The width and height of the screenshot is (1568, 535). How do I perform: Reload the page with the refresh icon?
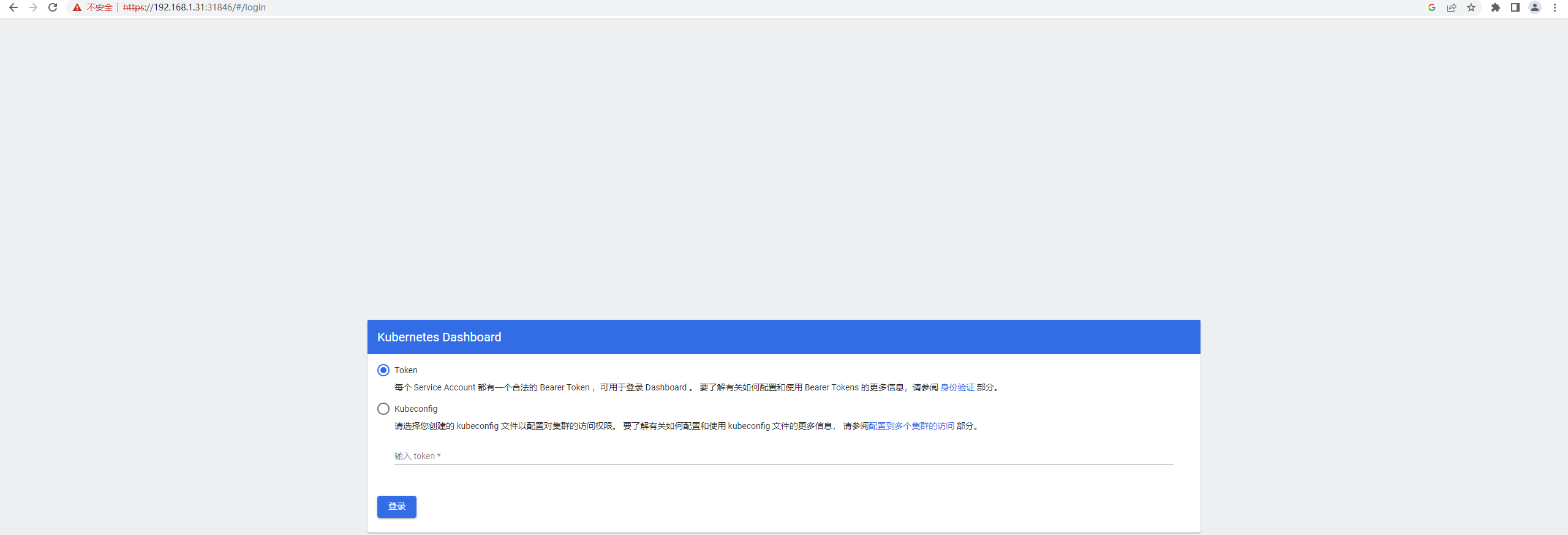[53, 7]
